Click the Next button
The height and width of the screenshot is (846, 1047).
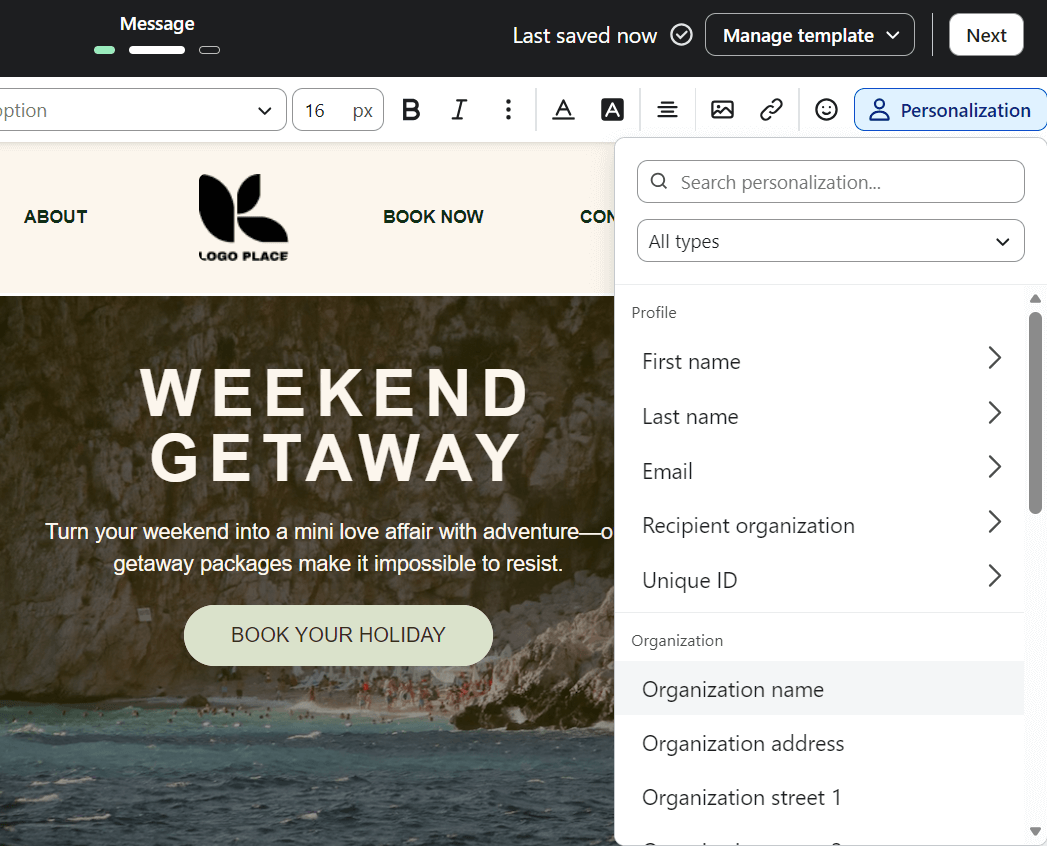pyautogui.click(x=986, y=34)
